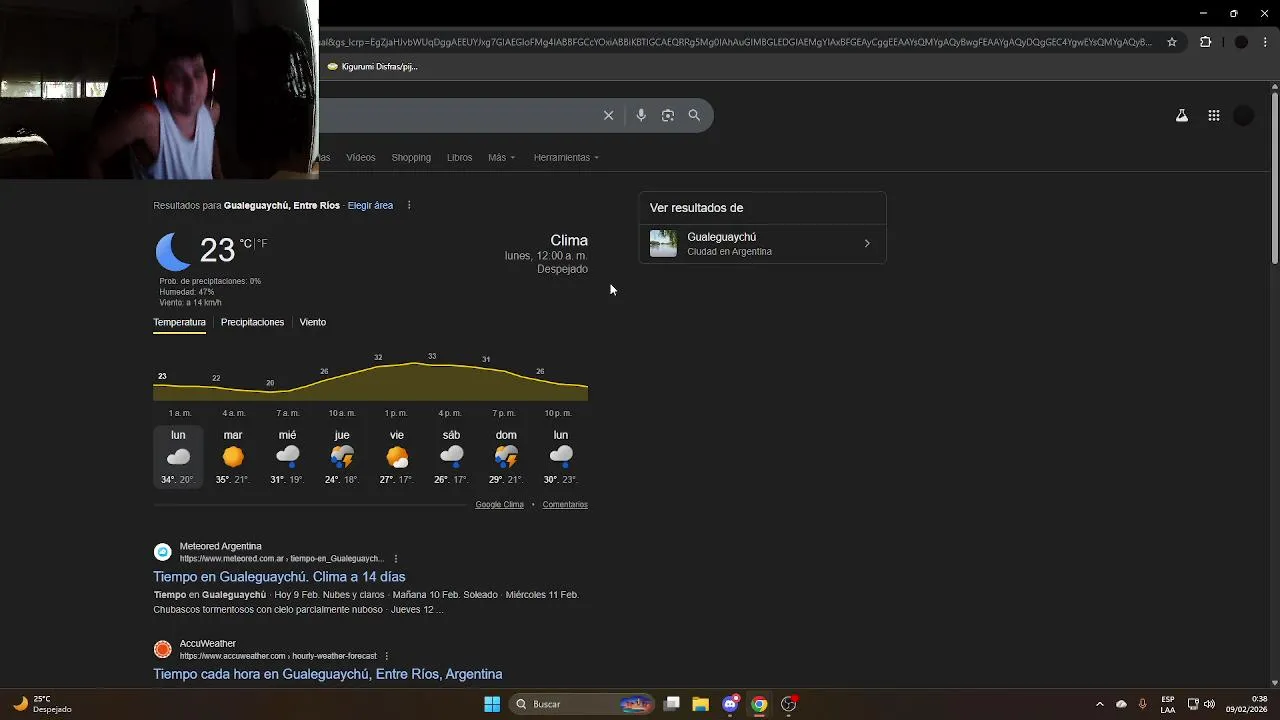Select Wednesday rain forecast icon
This screenshot has height=720, width=1280.
point(287,457)
